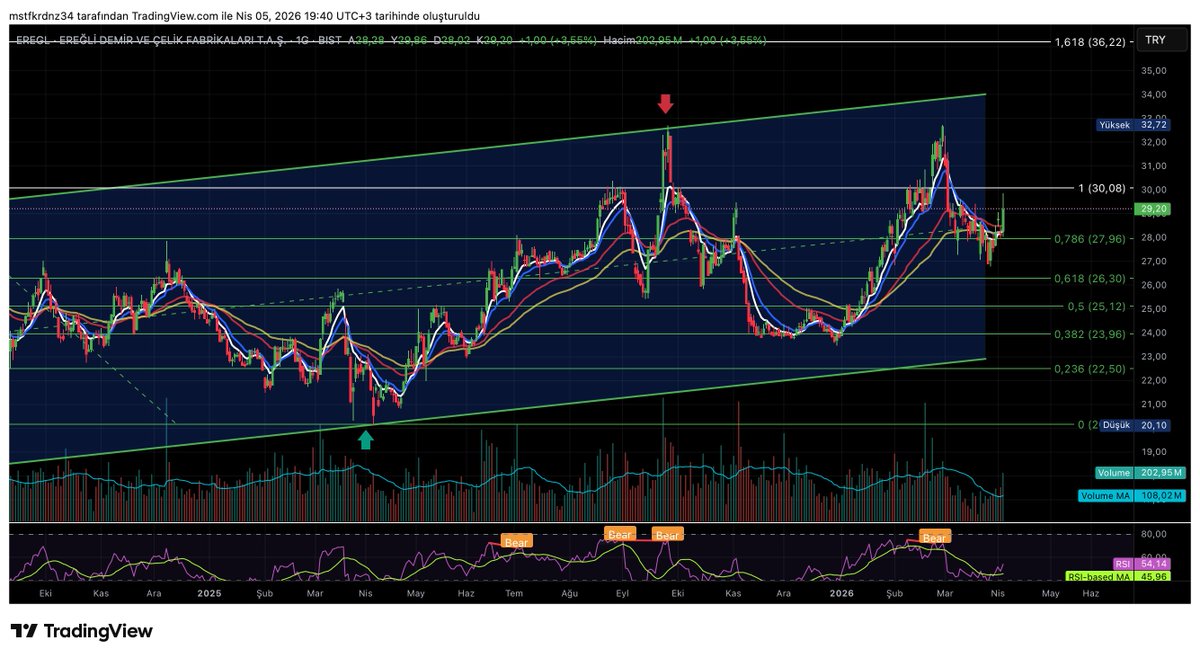This screenshot has width=1200, height=658.
Task: Click the Bear label above Tem
Action: click(516, 542)
